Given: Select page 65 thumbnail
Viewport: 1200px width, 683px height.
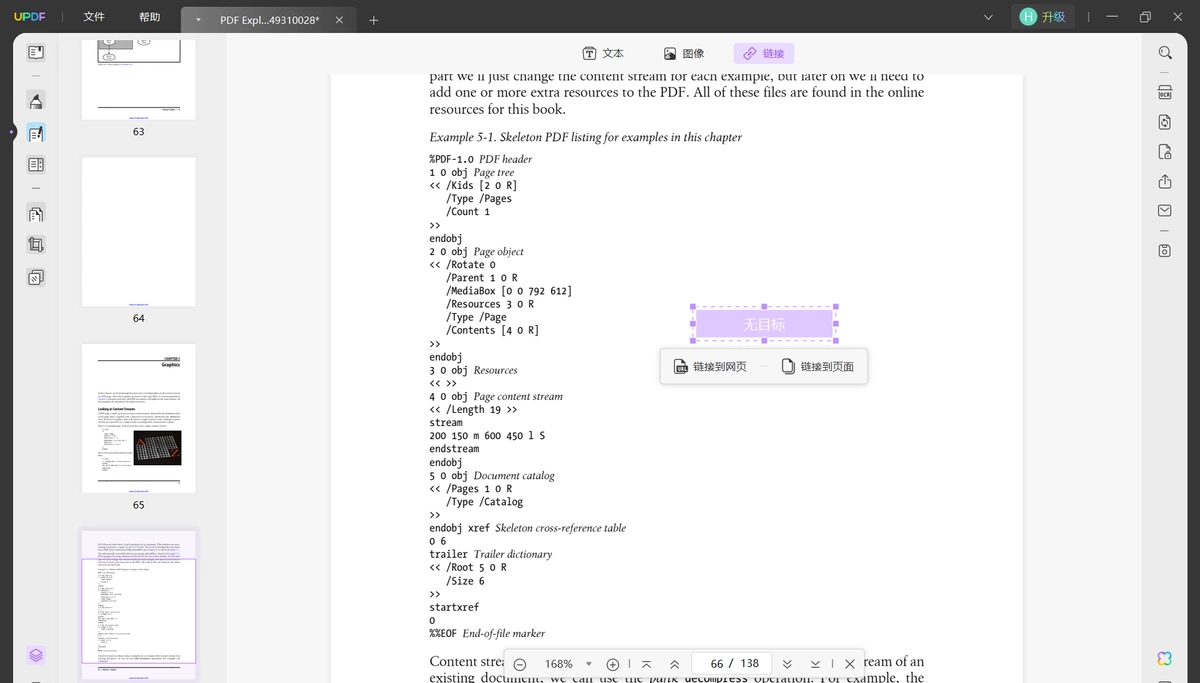Looking at the screenshot, I should [139, 419].
